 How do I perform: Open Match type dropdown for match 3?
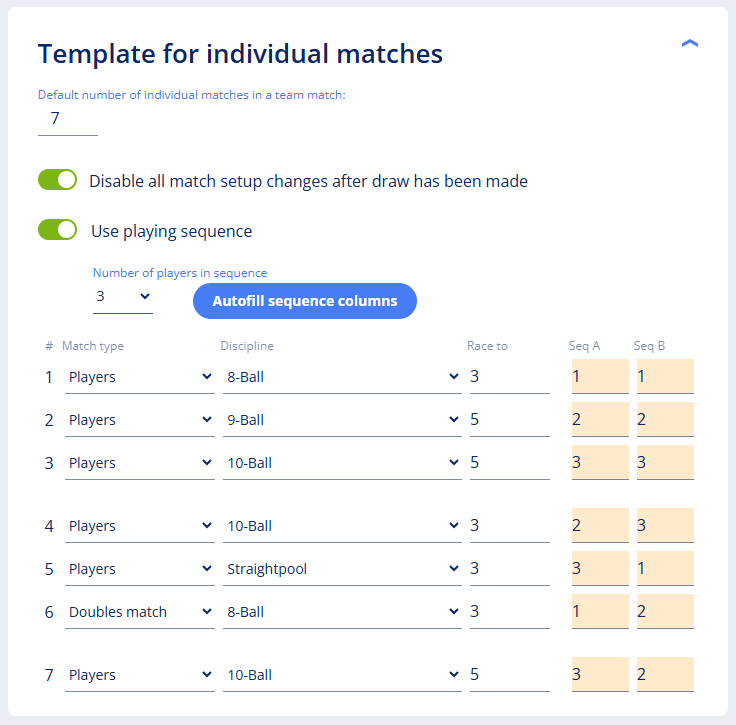click(x=139, y=464)
